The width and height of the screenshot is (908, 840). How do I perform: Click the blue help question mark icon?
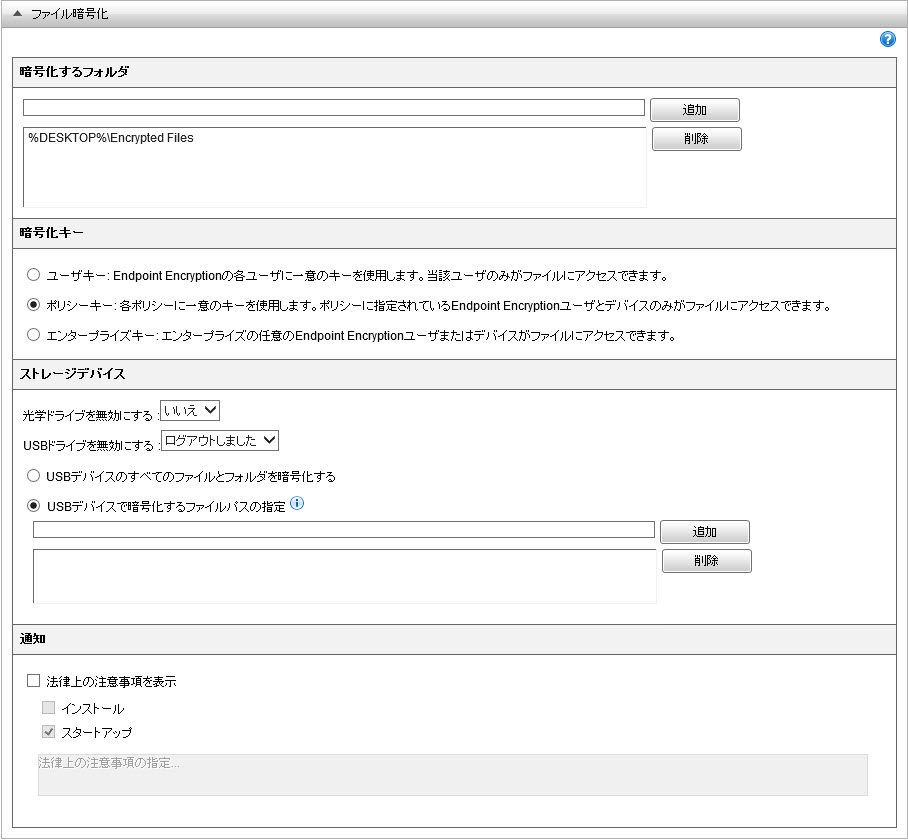[x=887, y=40]
